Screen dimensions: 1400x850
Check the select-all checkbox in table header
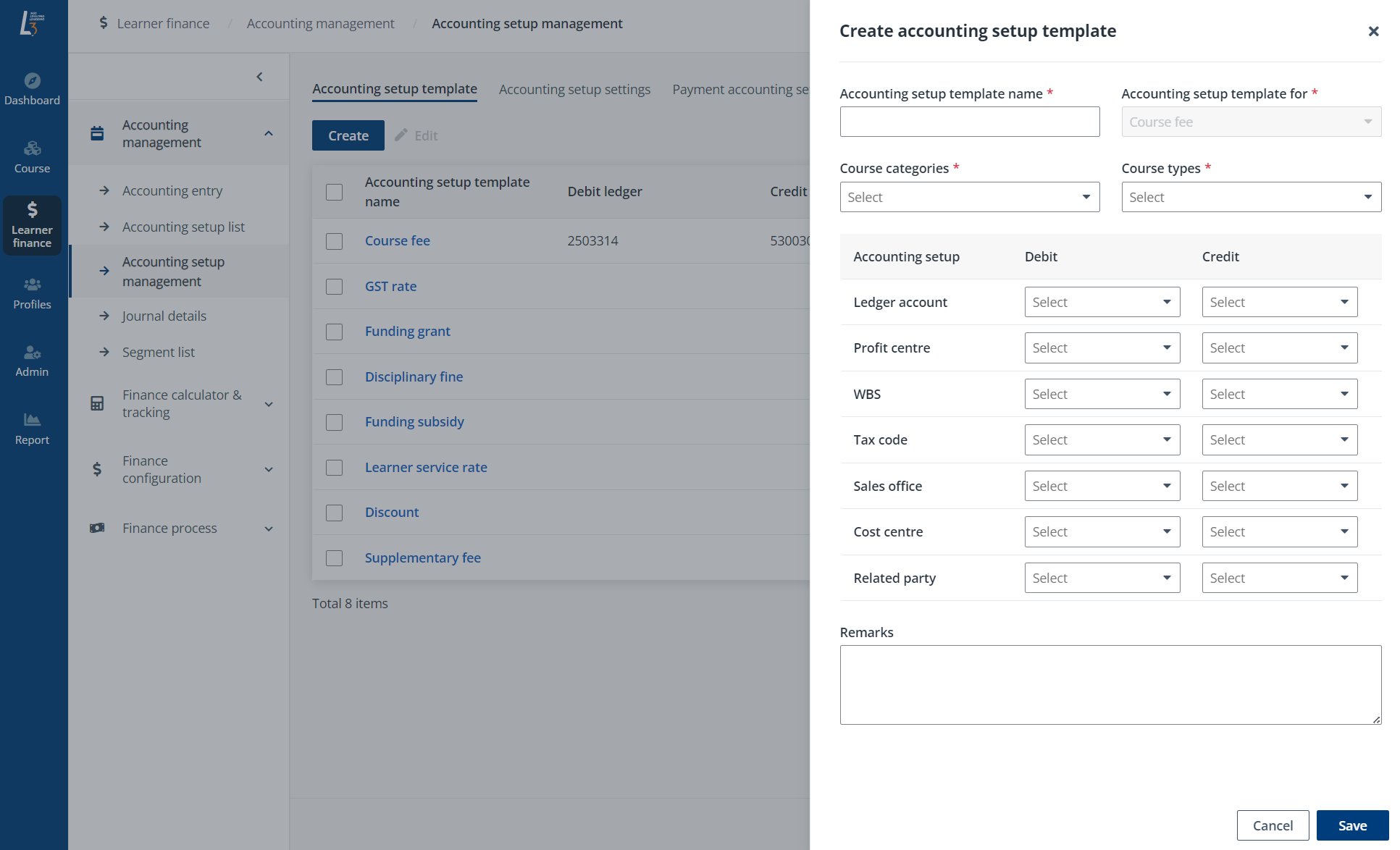pyautogui.click(x=334, y=192)
